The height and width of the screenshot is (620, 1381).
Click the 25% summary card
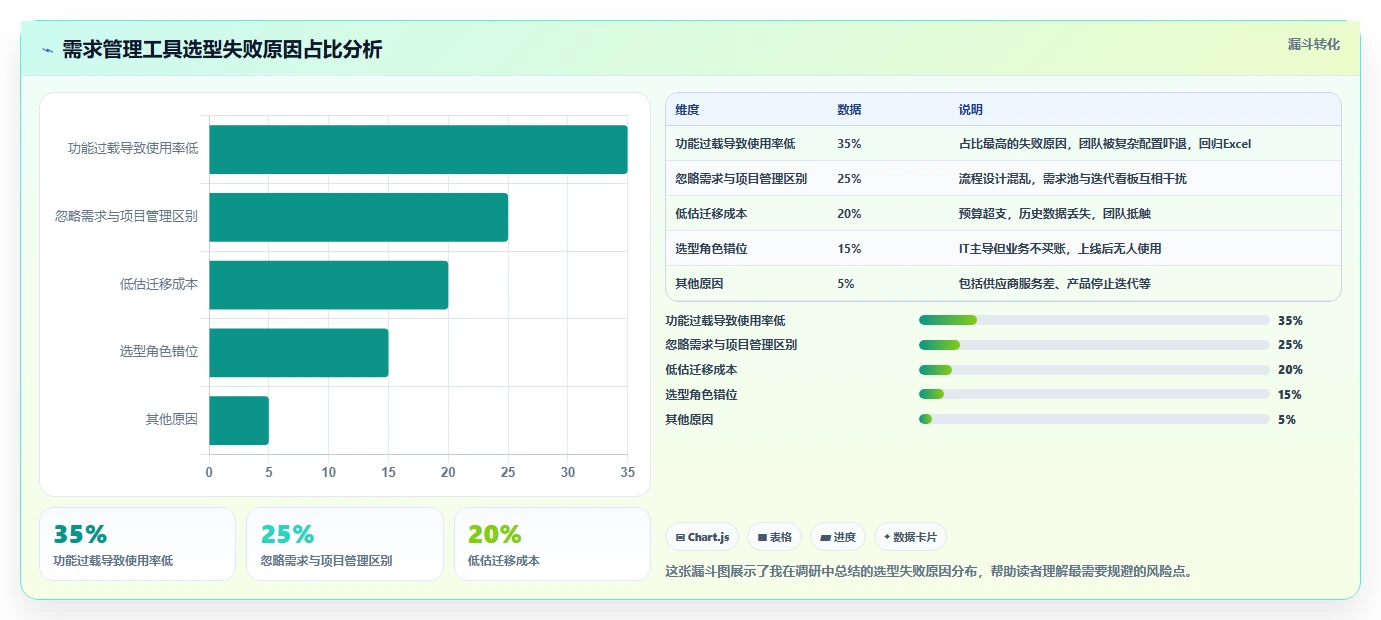[344, 544]
